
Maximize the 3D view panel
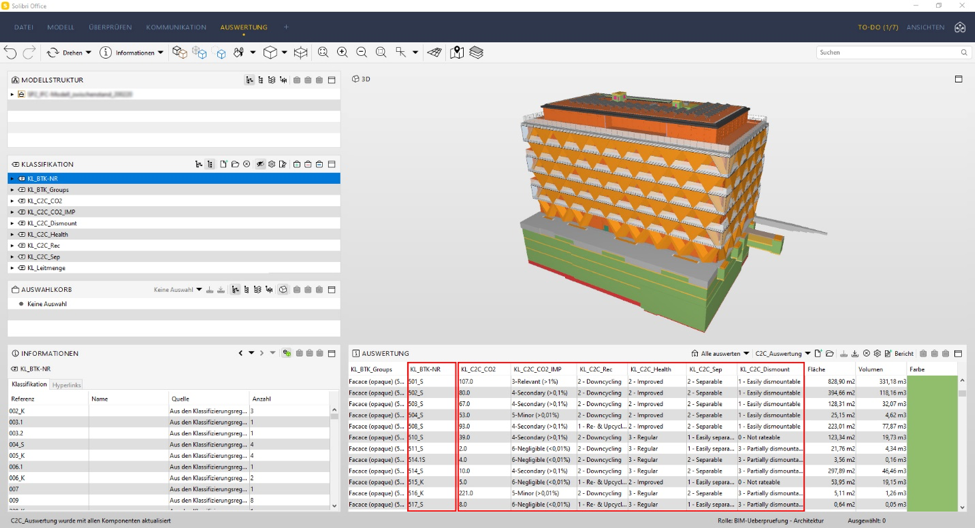coord(958,79)
